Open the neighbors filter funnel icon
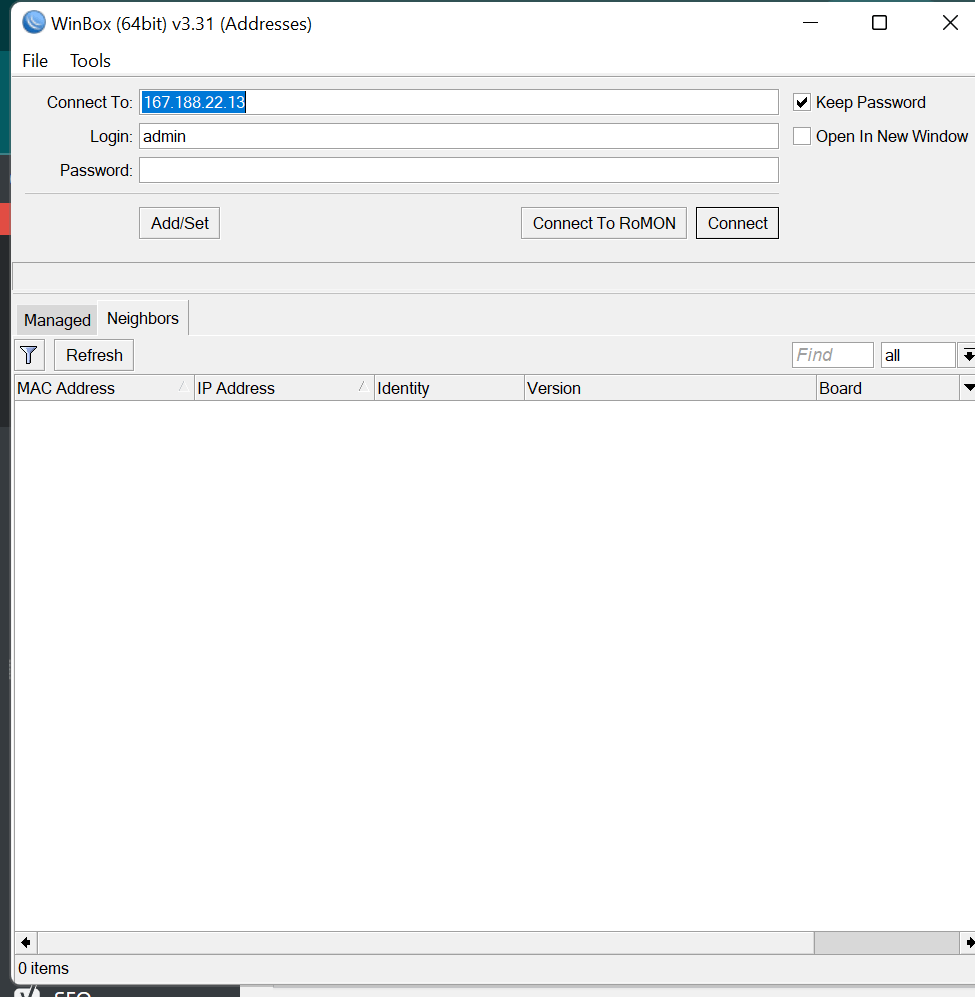Viewport: 975px width, 997px height. pyautogui.click(x=29, y=355)
